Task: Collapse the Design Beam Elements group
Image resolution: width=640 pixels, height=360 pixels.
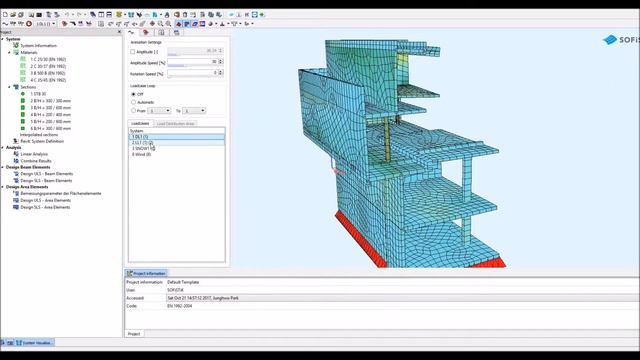Action: coord(2,167)
